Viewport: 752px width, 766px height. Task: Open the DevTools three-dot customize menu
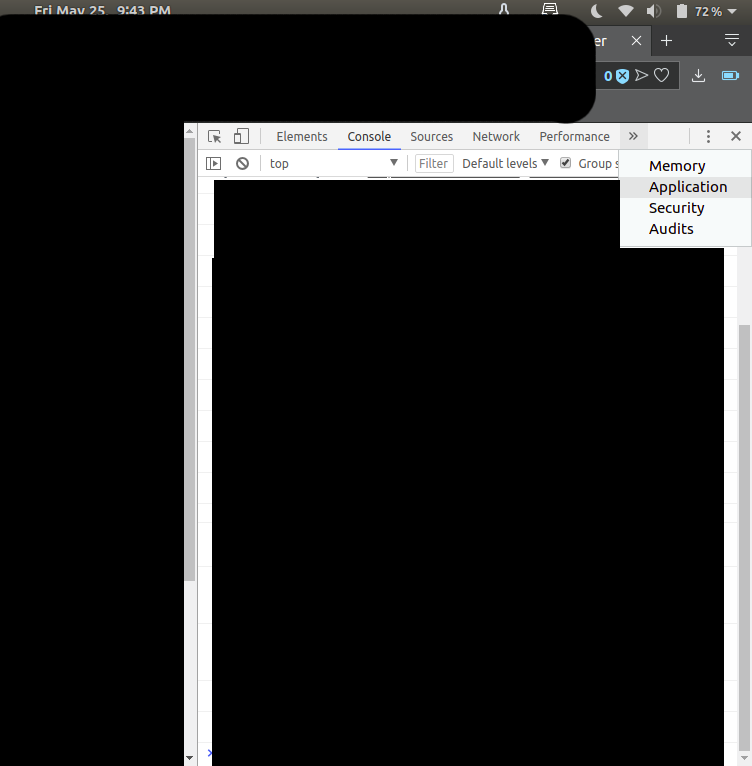click(x=708, y=136)
